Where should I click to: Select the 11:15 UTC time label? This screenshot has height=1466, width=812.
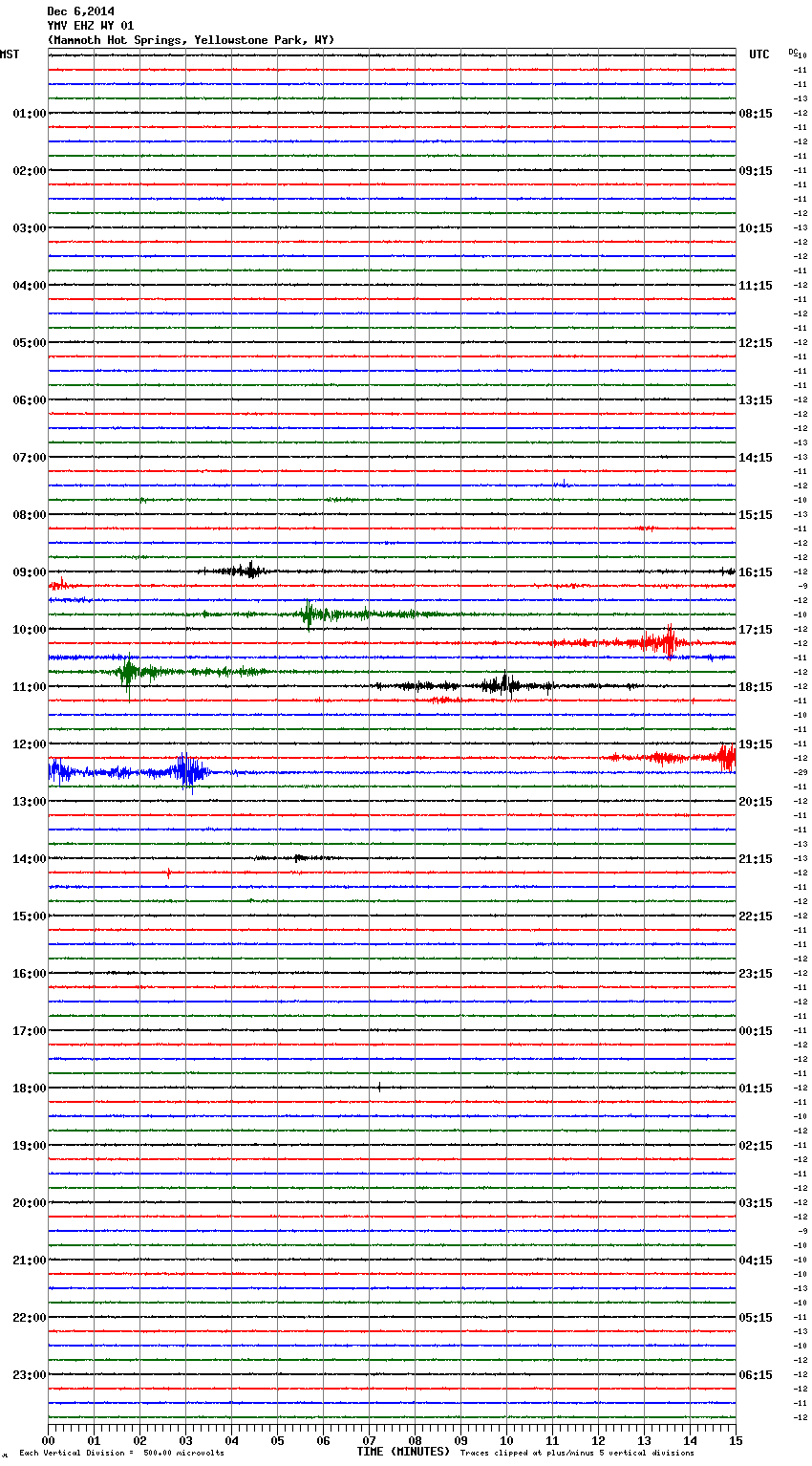click(756, 286)
